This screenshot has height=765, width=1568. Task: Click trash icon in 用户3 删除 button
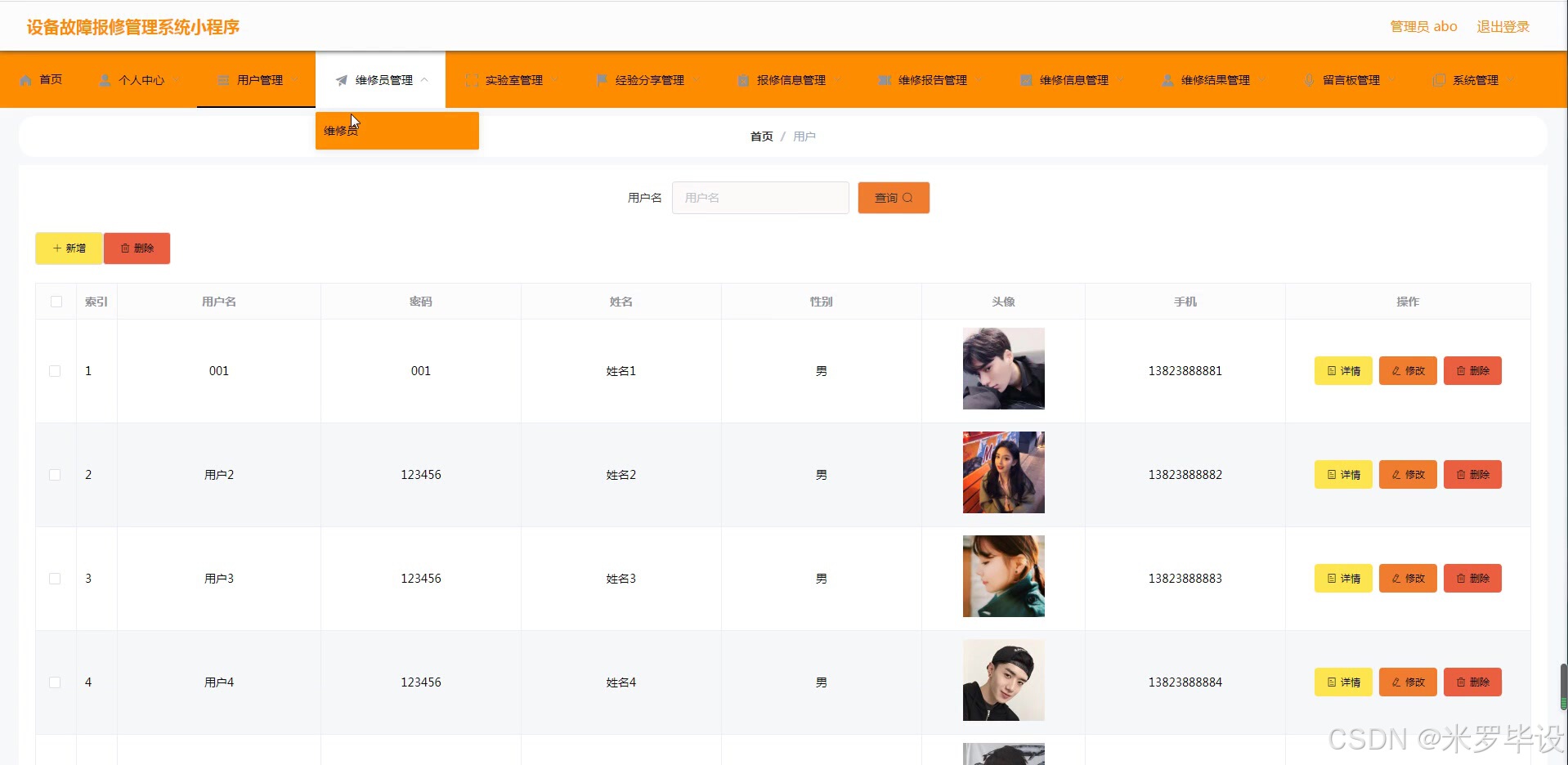[x=1461, y=579]
